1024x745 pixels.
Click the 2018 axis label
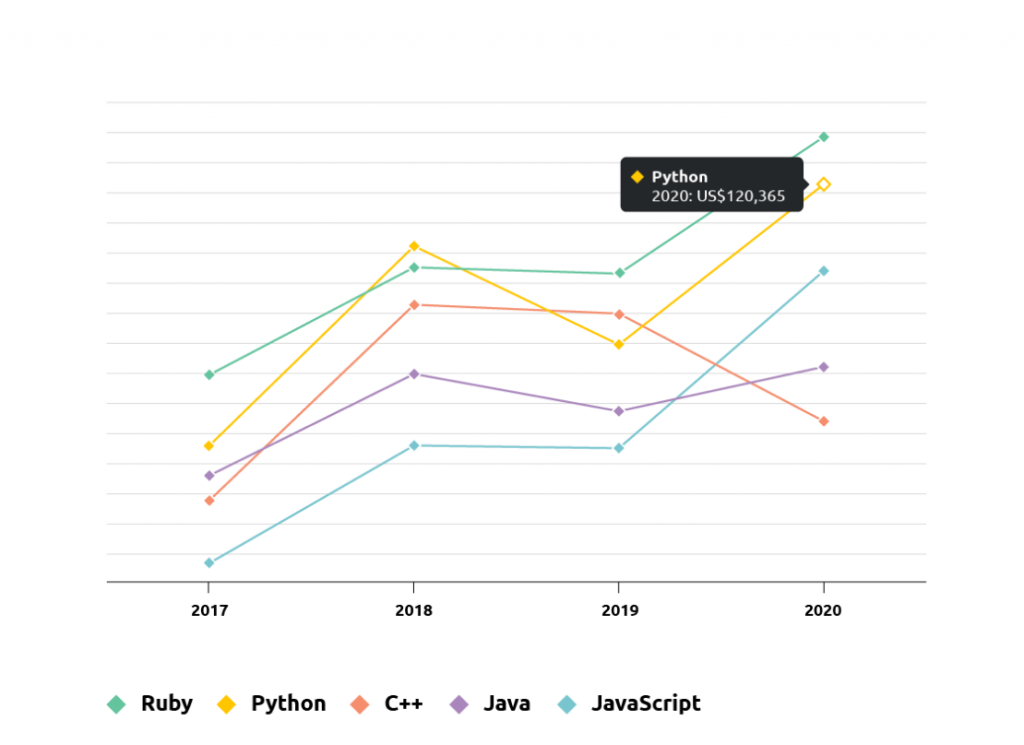click(413, 610)
